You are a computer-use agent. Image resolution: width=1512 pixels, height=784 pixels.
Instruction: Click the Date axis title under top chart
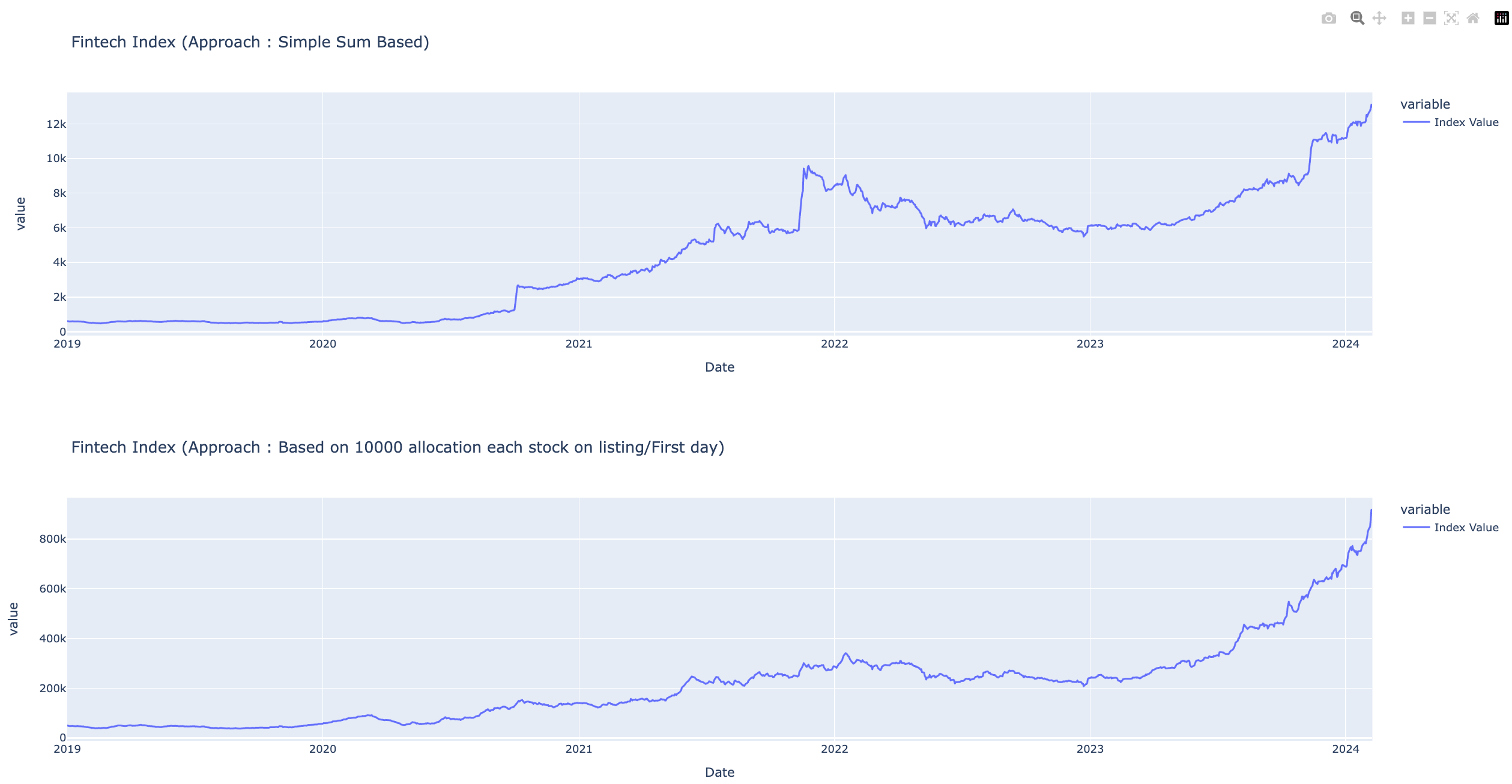tap(719, 367)
